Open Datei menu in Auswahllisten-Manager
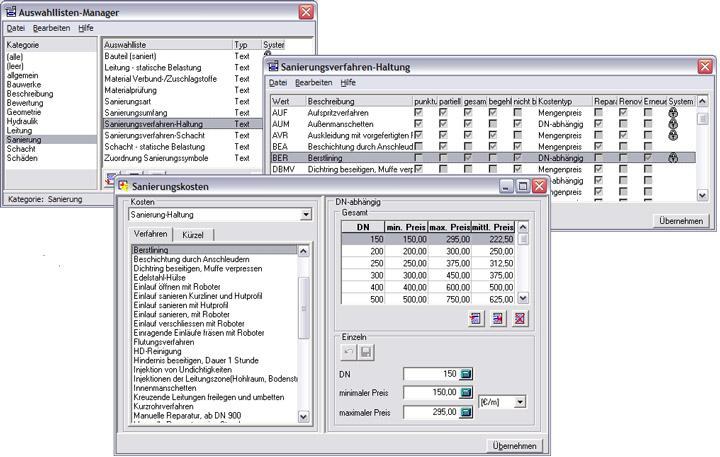 (x=16, y=29)
